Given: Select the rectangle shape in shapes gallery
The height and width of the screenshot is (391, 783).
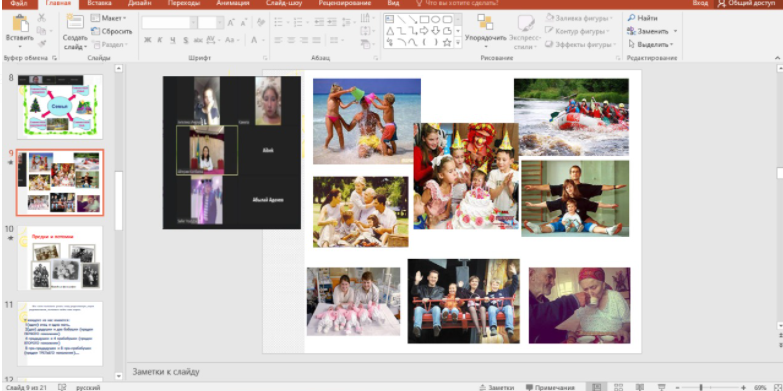Looking at the screenshot, I should 424,19.
